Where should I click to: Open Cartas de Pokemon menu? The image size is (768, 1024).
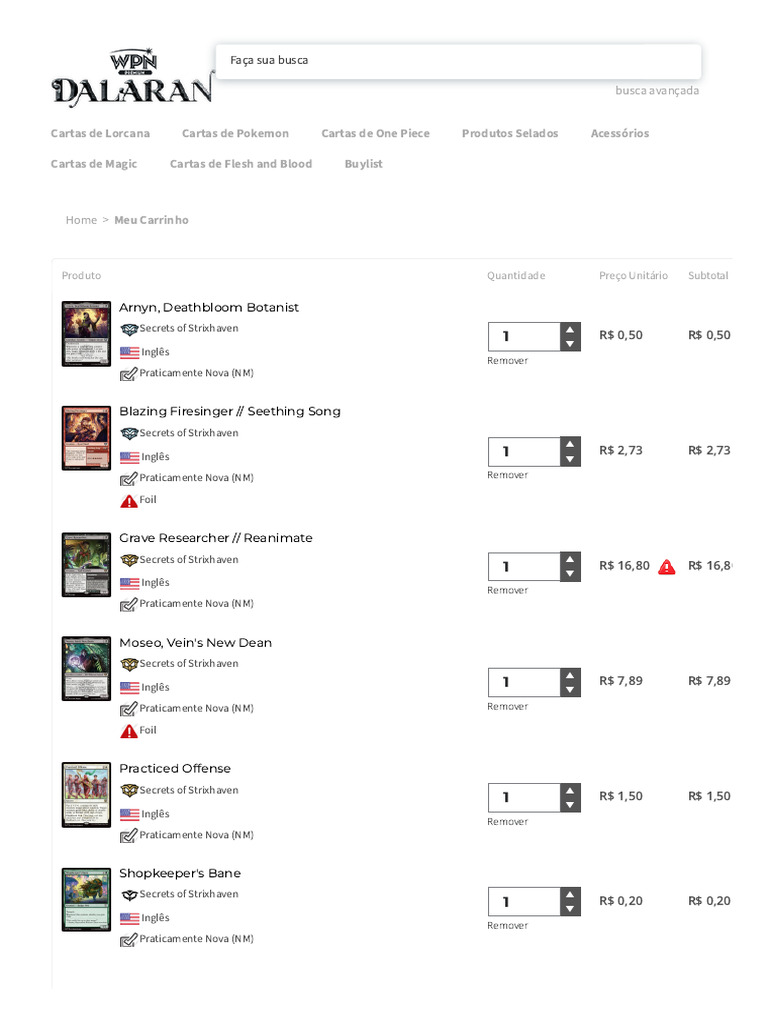[x=235, y=133]
